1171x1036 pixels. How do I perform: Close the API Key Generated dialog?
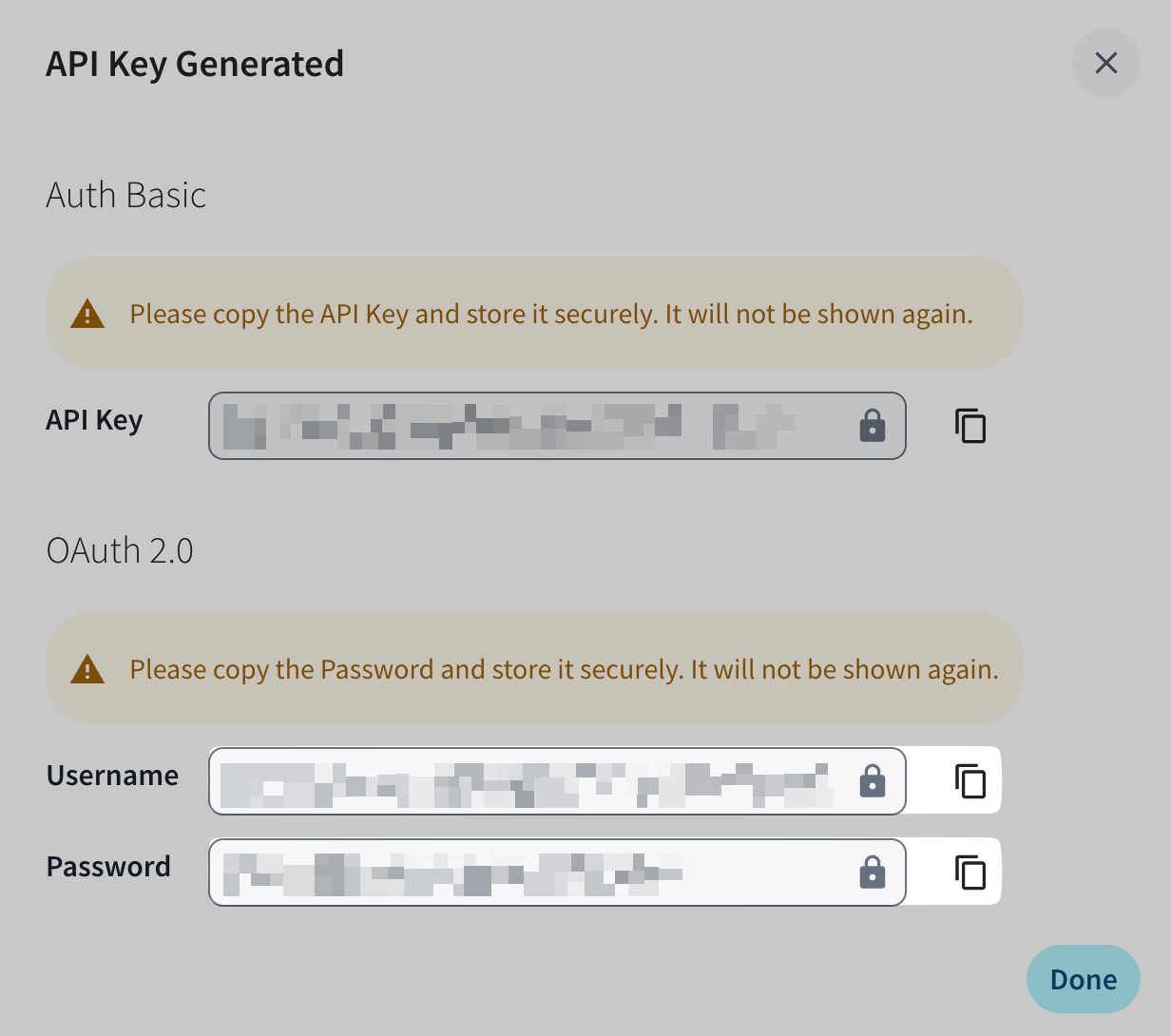(x=1105, y=63)
